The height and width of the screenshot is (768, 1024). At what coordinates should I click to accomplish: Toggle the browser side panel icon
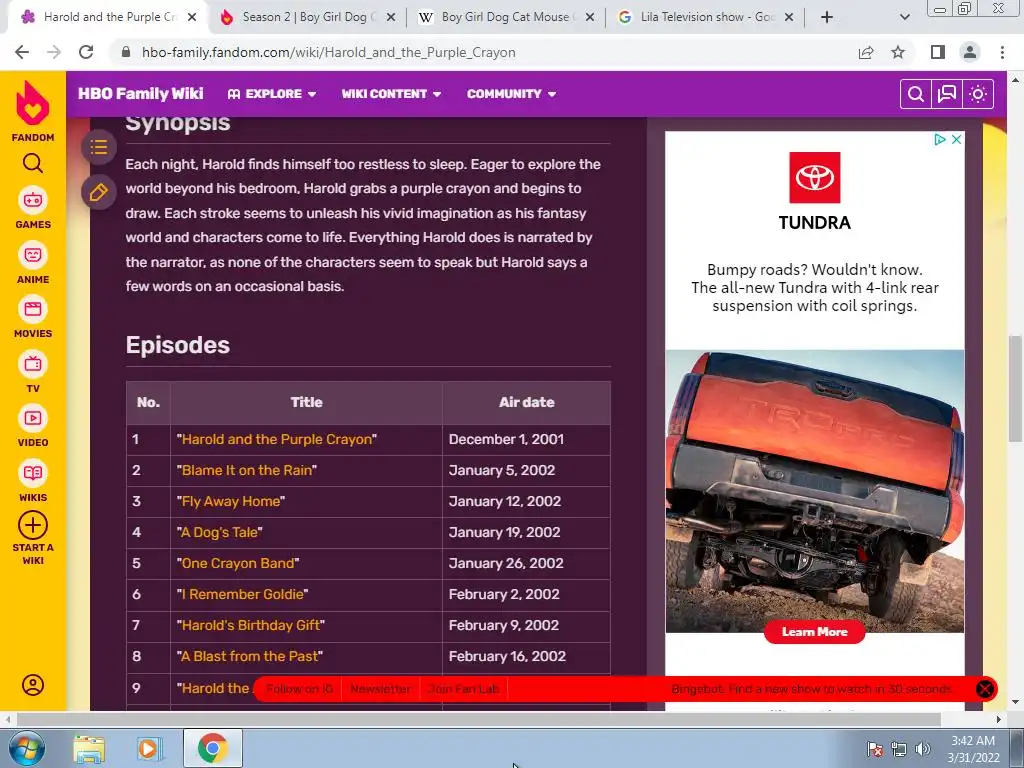pyautogui.click(x=938, y=52)
